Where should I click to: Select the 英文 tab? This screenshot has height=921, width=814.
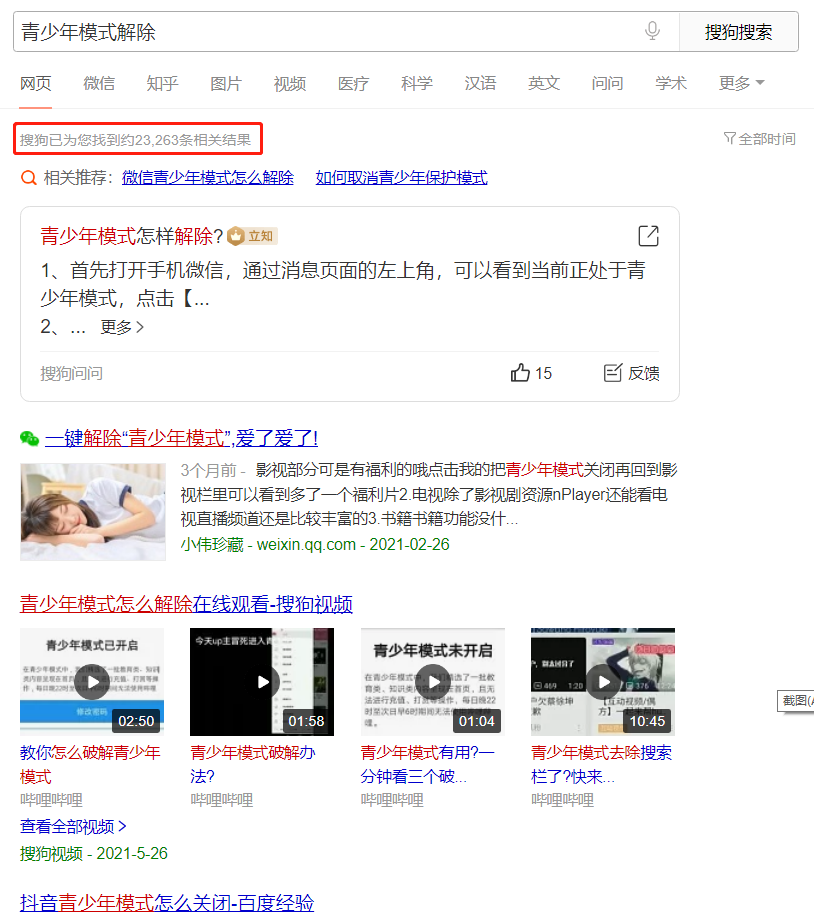(544, 83)
